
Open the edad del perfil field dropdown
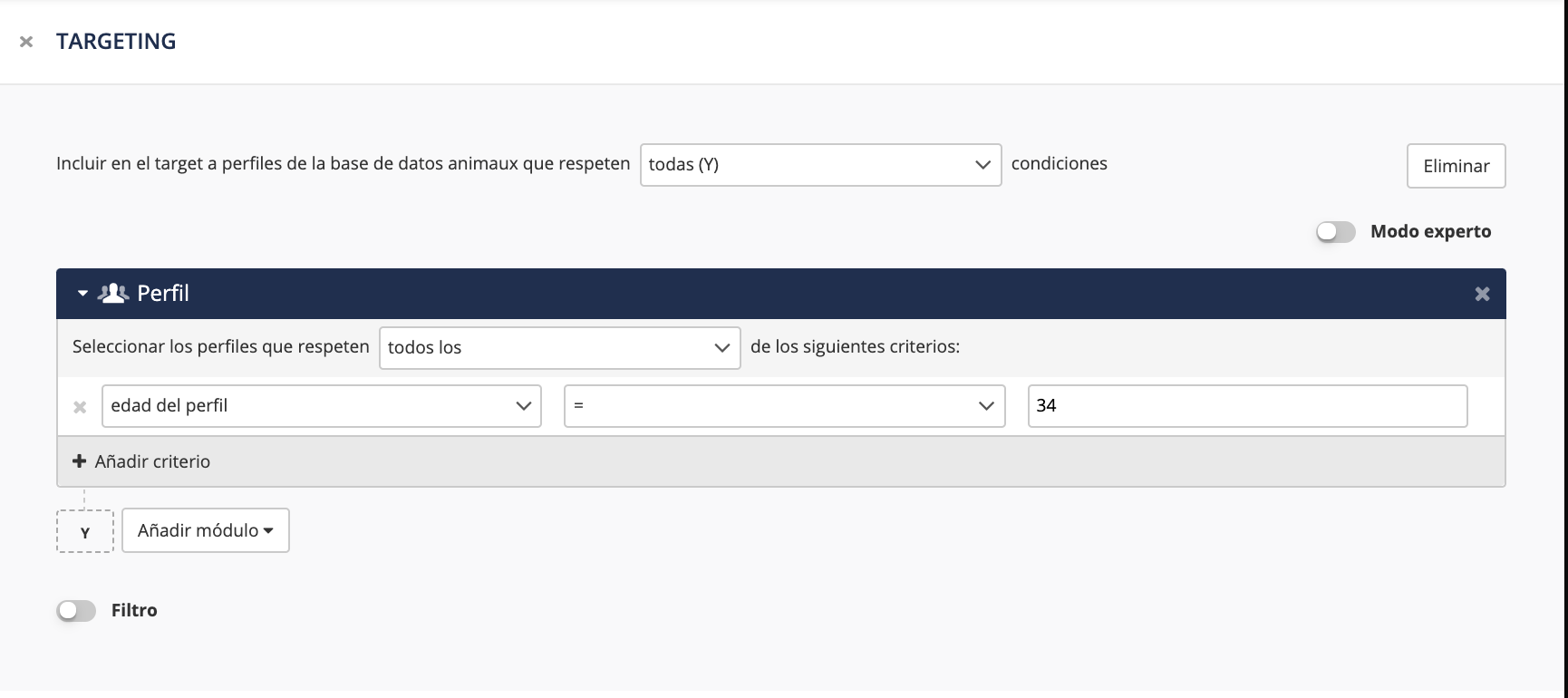coord(322,406)
